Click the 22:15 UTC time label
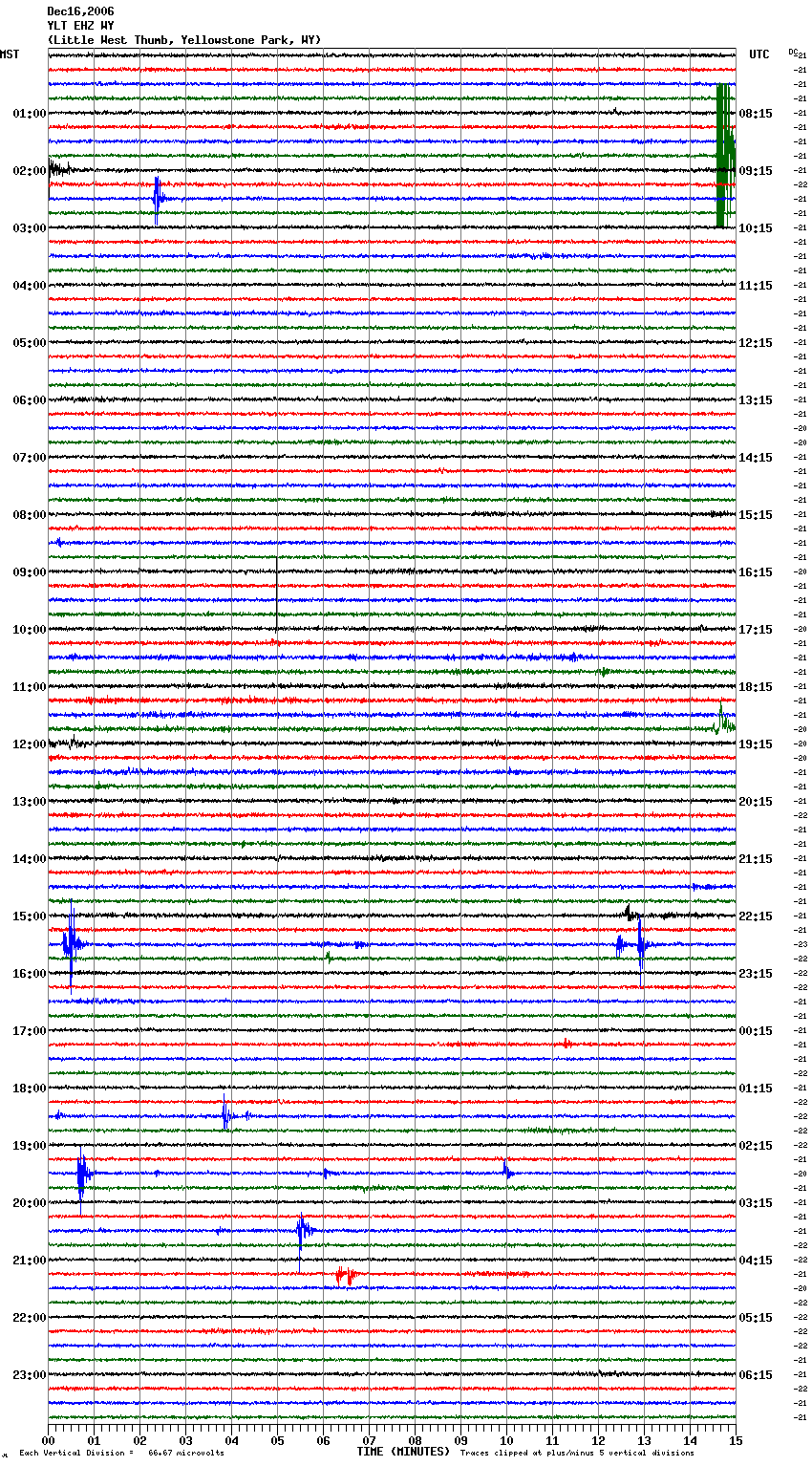Image resolution: width=812 pixels, height=1466 pixels. (x=756, y=916)
